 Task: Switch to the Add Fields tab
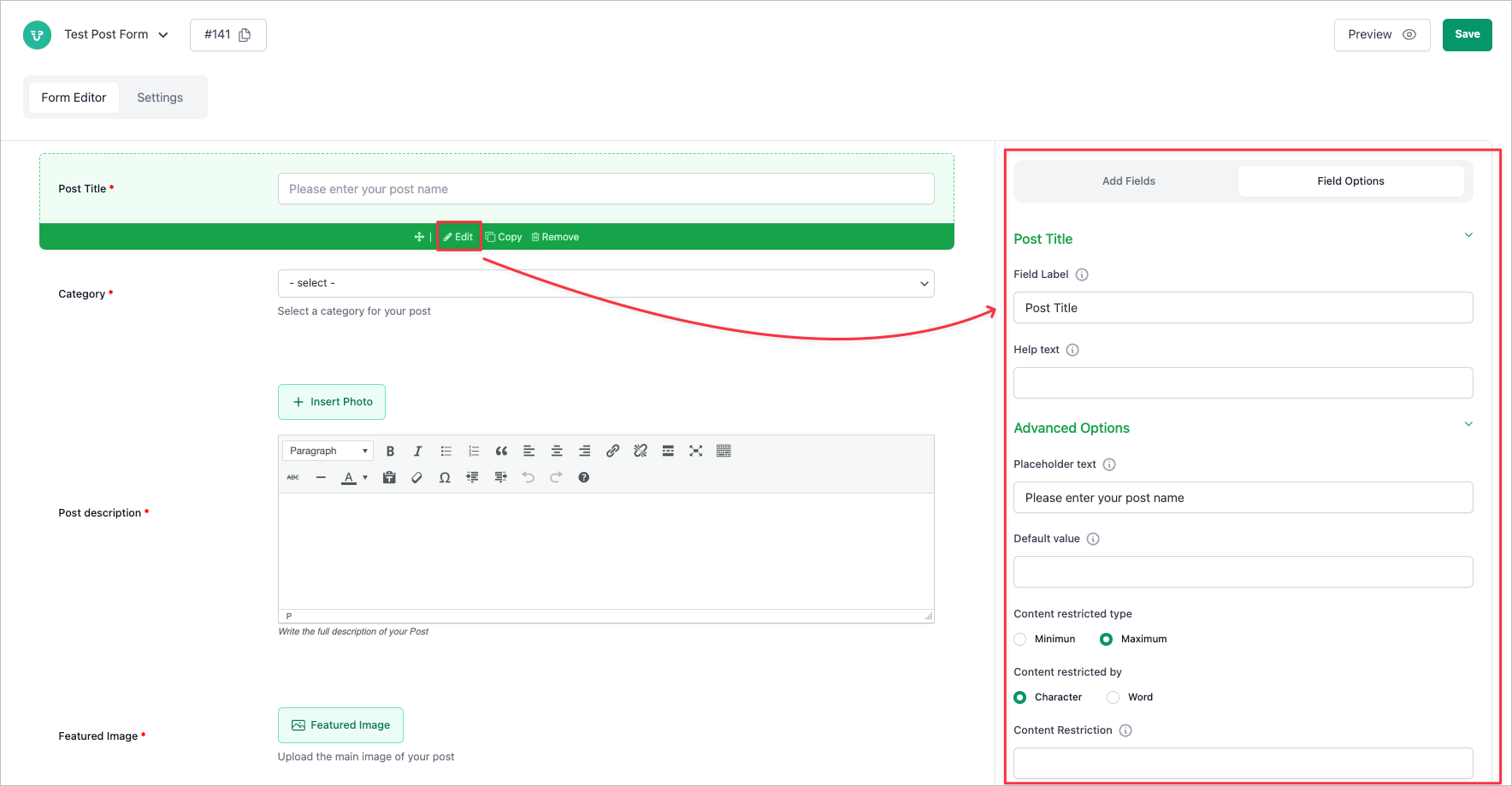(1128, 180)
